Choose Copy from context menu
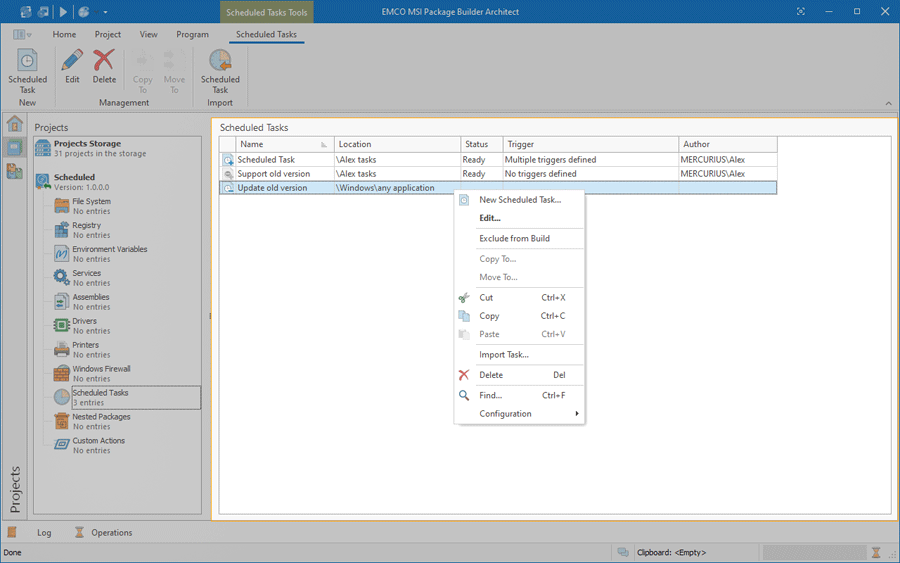Screen dimensions: 900x563 click(519, 316)
